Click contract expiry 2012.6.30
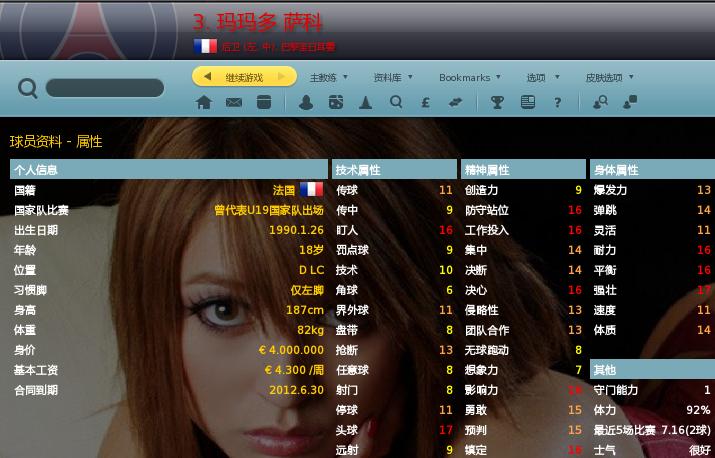Screen dimensions: 715x458 (296, 390)
